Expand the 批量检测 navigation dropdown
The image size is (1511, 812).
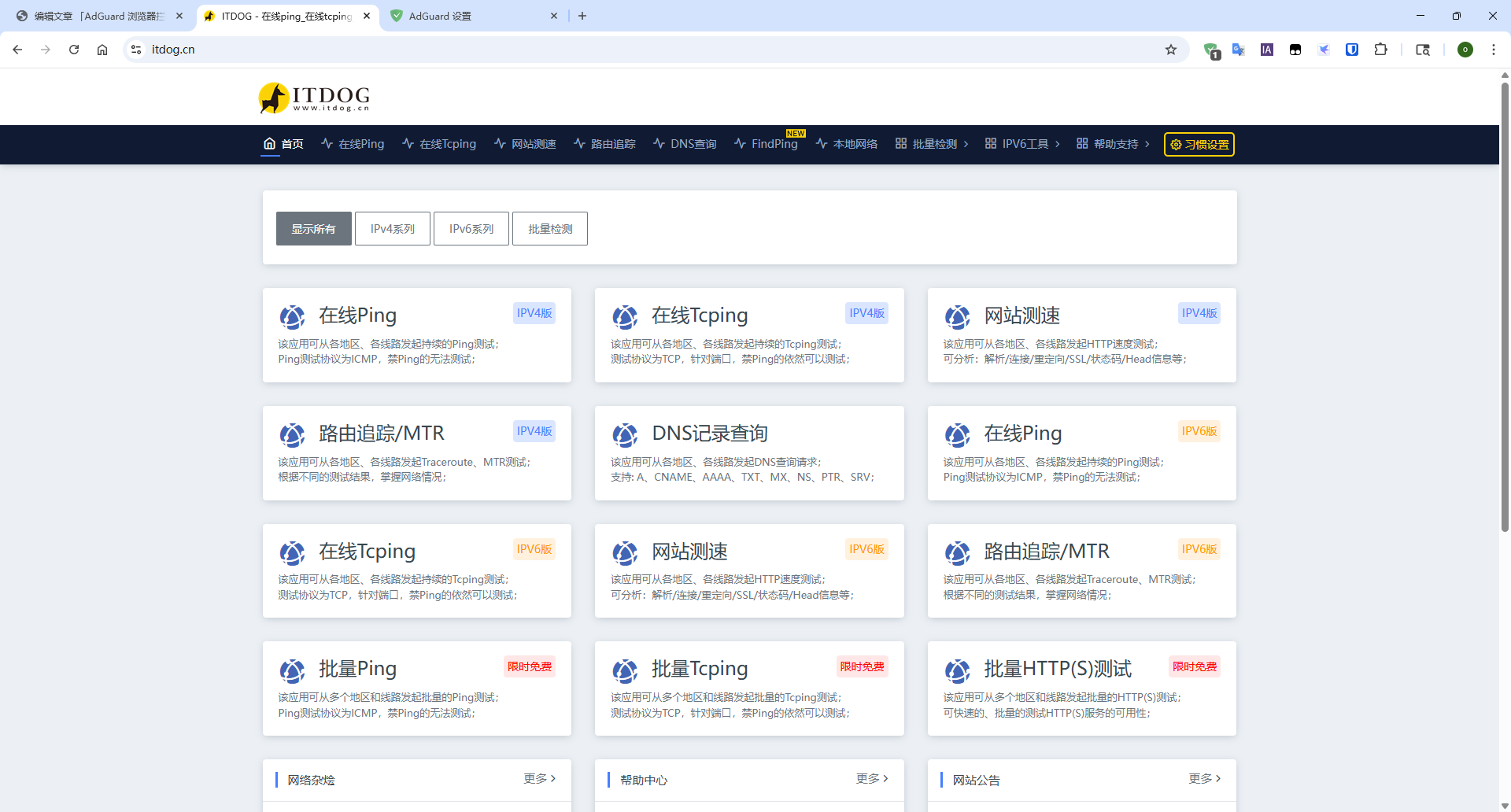(x=933, y=144)
